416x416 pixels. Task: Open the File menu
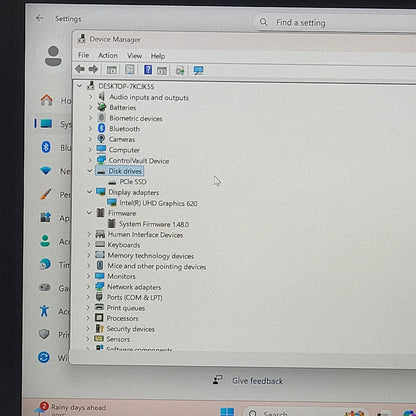coord(84,55)
